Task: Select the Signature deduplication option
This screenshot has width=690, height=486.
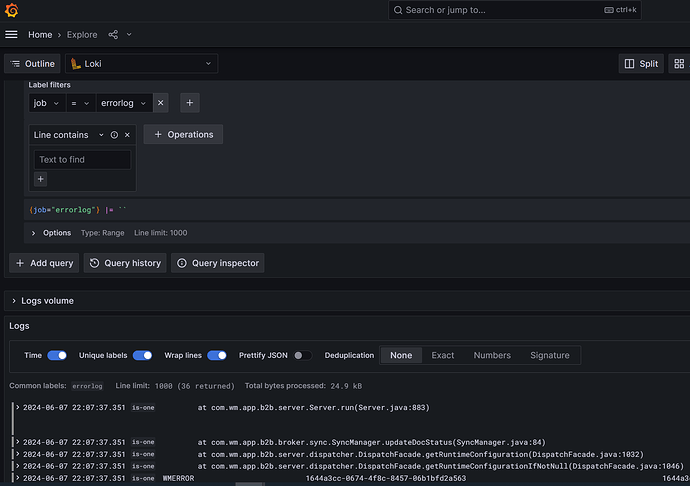Action: click(x=549, y=355)
